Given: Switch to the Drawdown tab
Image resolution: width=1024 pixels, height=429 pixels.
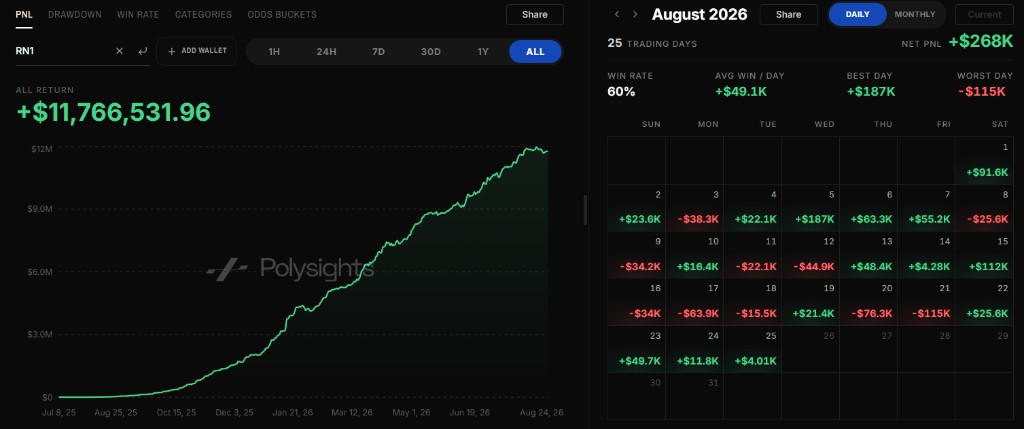Looking at the screenshot, I should (x=74, y=14).
